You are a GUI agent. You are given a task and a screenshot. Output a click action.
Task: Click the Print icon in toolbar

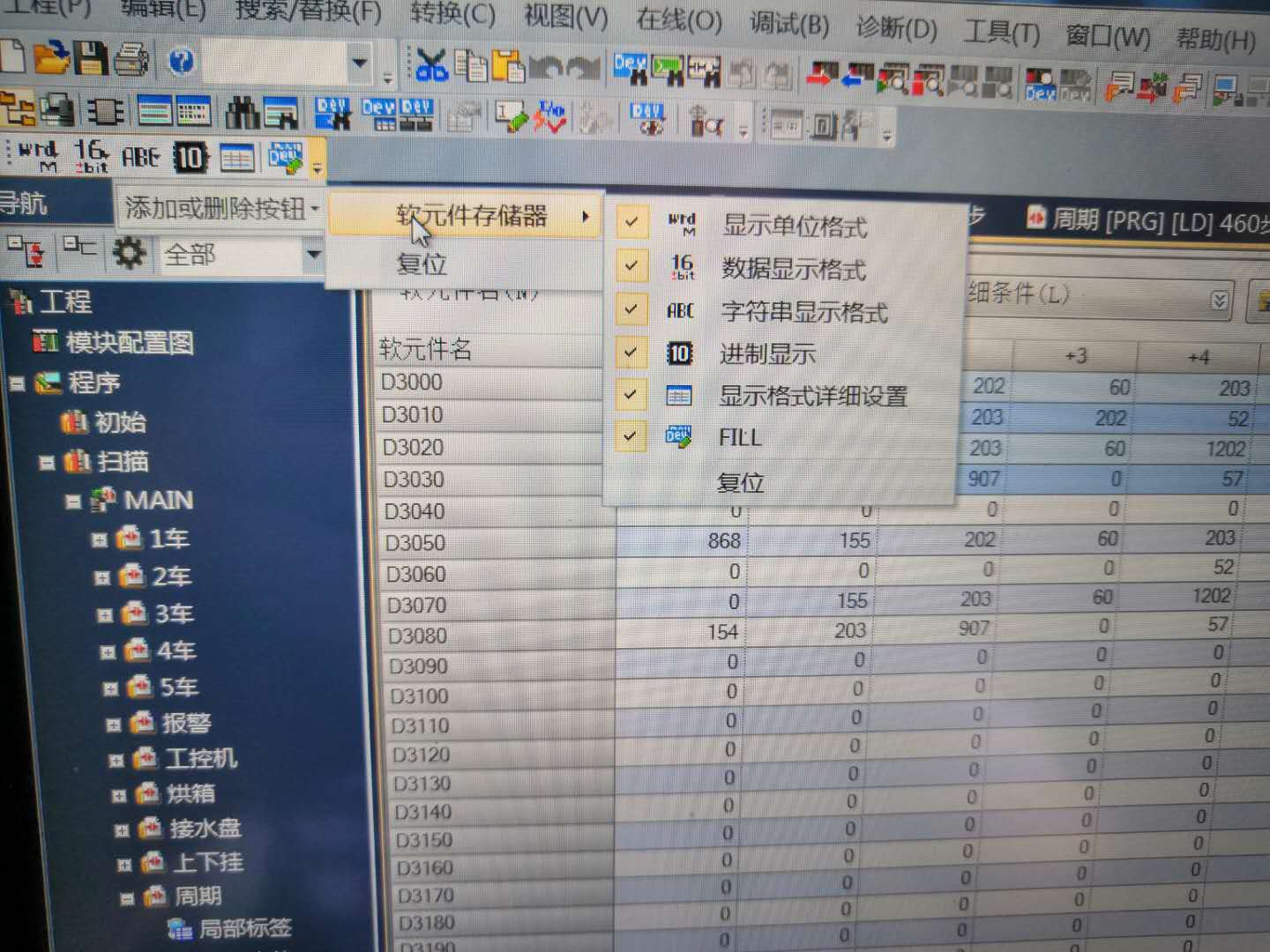[131, 59]
